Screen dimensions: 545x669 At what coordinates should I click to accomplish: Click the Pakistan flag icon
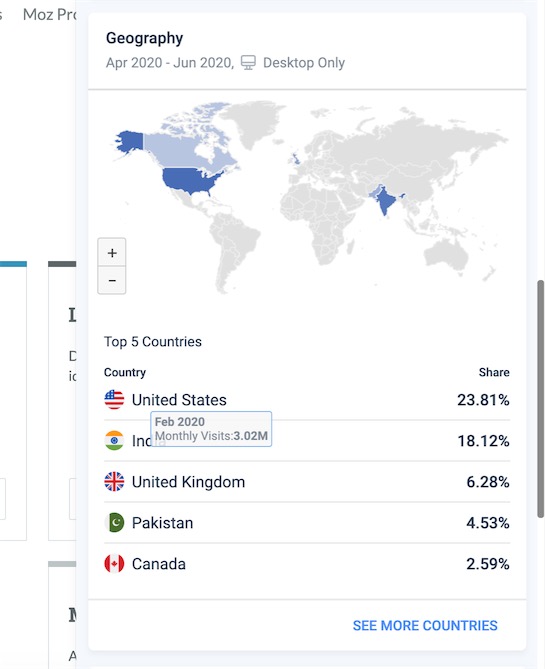(x=114, y=523)
